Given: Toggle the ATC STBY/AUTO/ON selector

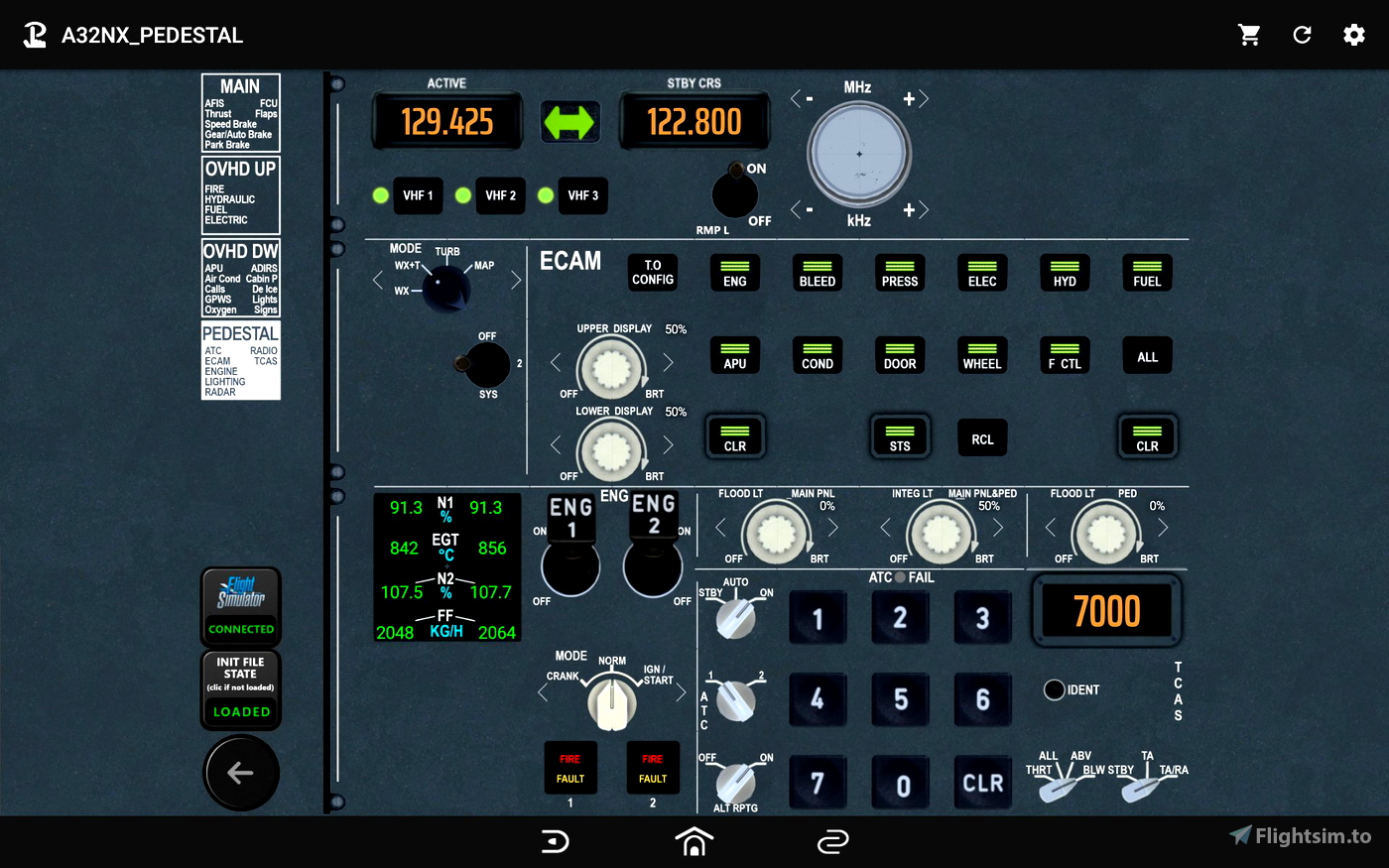Looking at the screenshot, I should 735,617.
